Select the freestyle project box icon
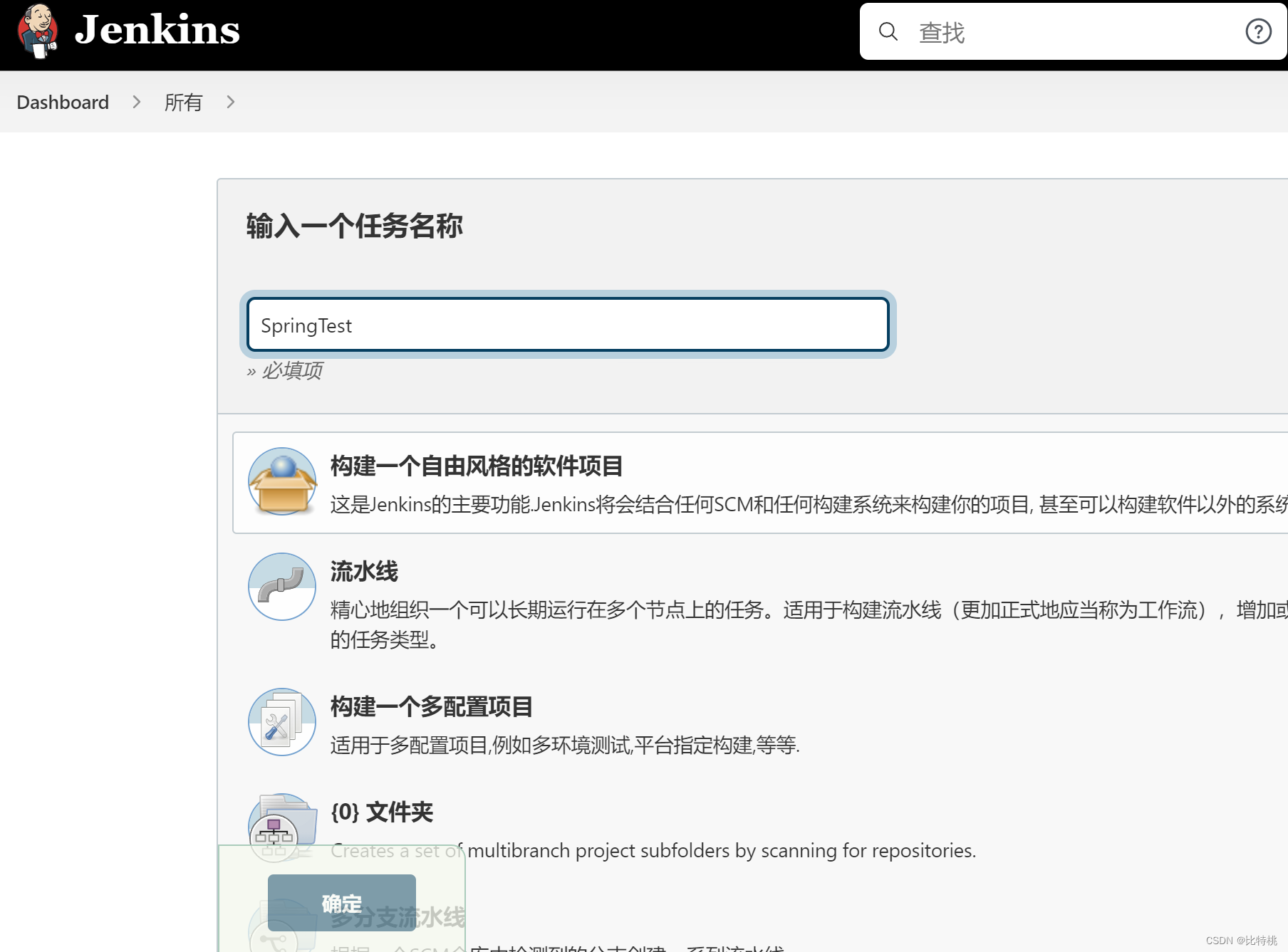Image resolution: width=1288 pixels, height=952 pixels. [x=282, y=481]
